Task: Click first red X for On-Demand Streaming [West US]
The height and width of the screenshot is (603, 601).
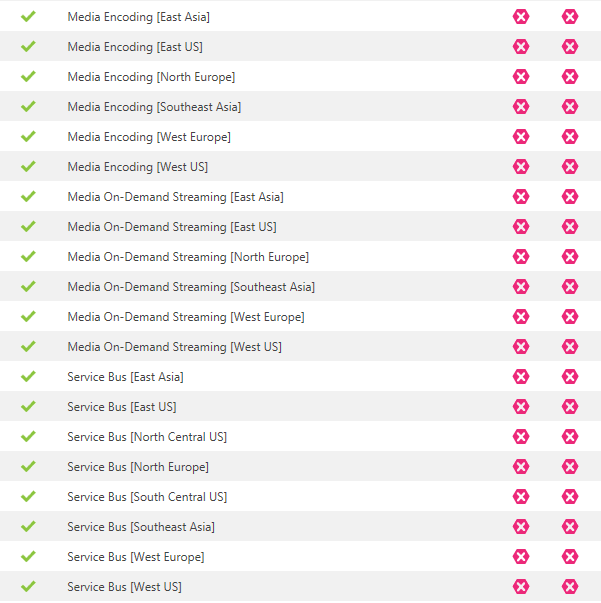Action: [521, 346]
